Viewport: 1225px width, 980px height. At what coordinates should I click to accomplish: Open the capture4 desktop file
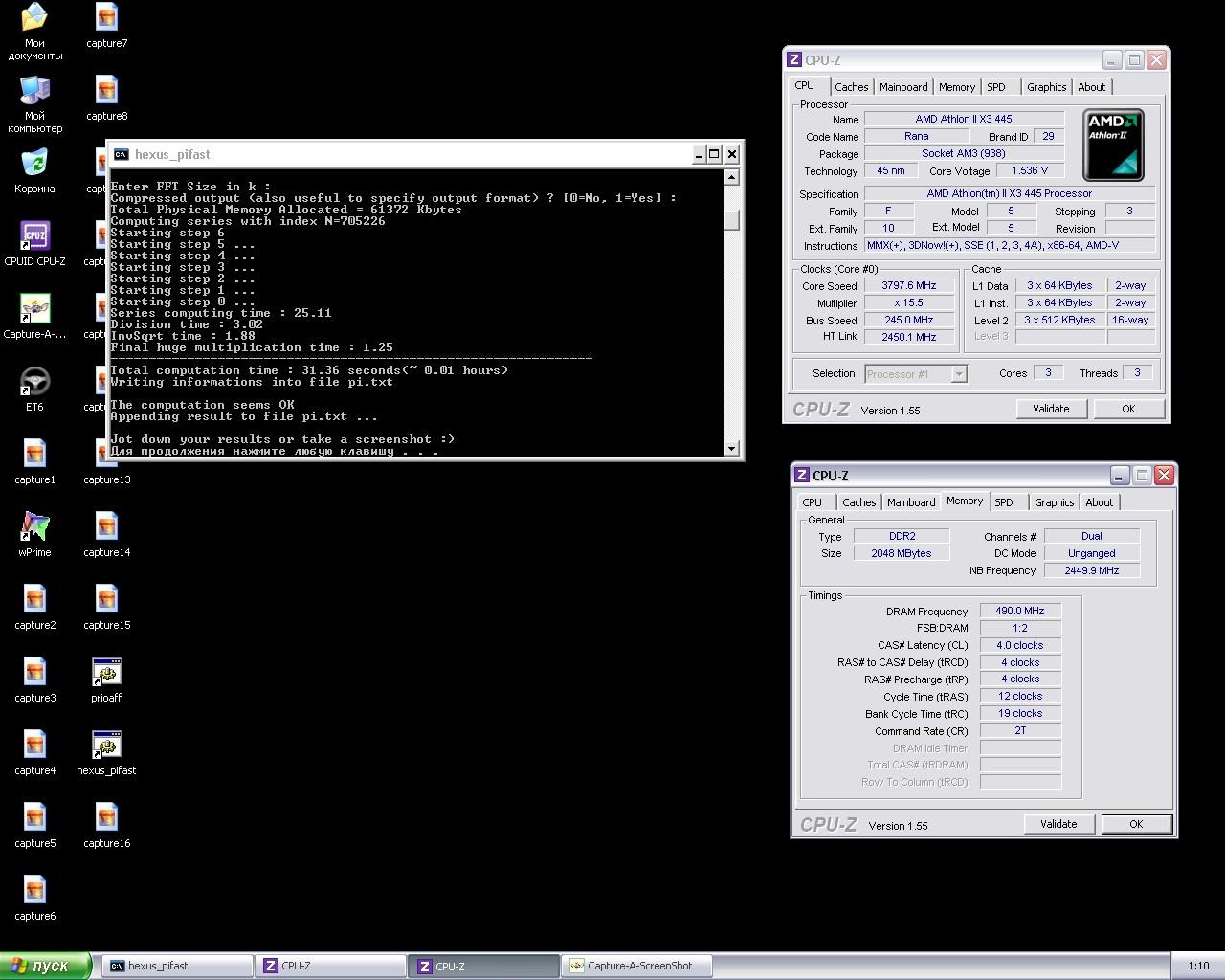tap(34, 752)
